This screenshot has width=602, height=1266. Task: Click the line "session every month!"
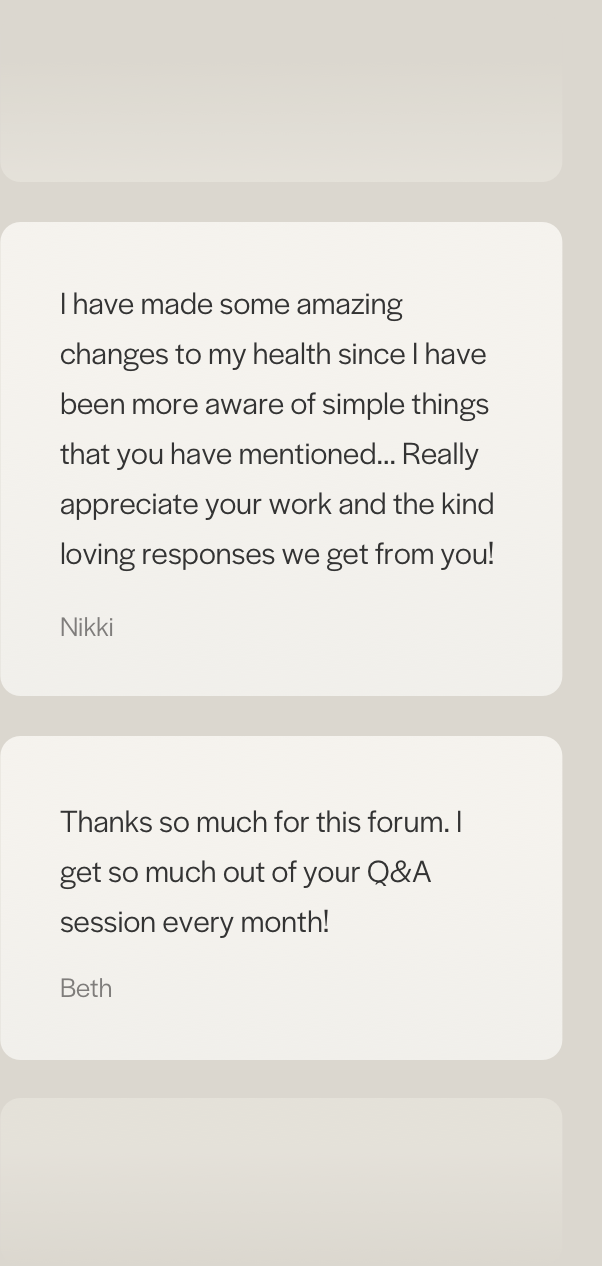(x=195, y=922)
